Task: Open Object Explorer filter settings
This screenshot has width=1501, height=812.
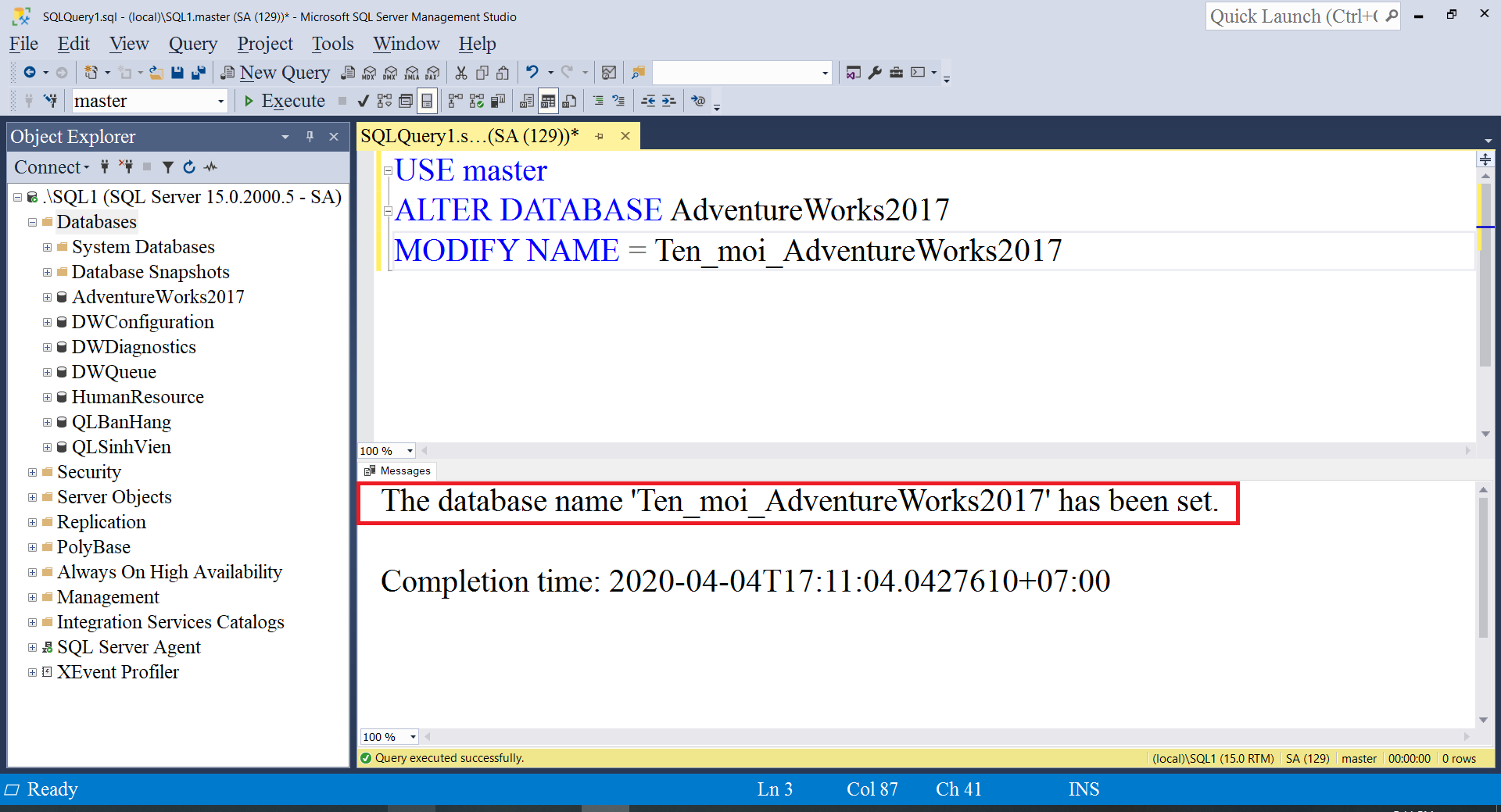Action: pos(167,166)
